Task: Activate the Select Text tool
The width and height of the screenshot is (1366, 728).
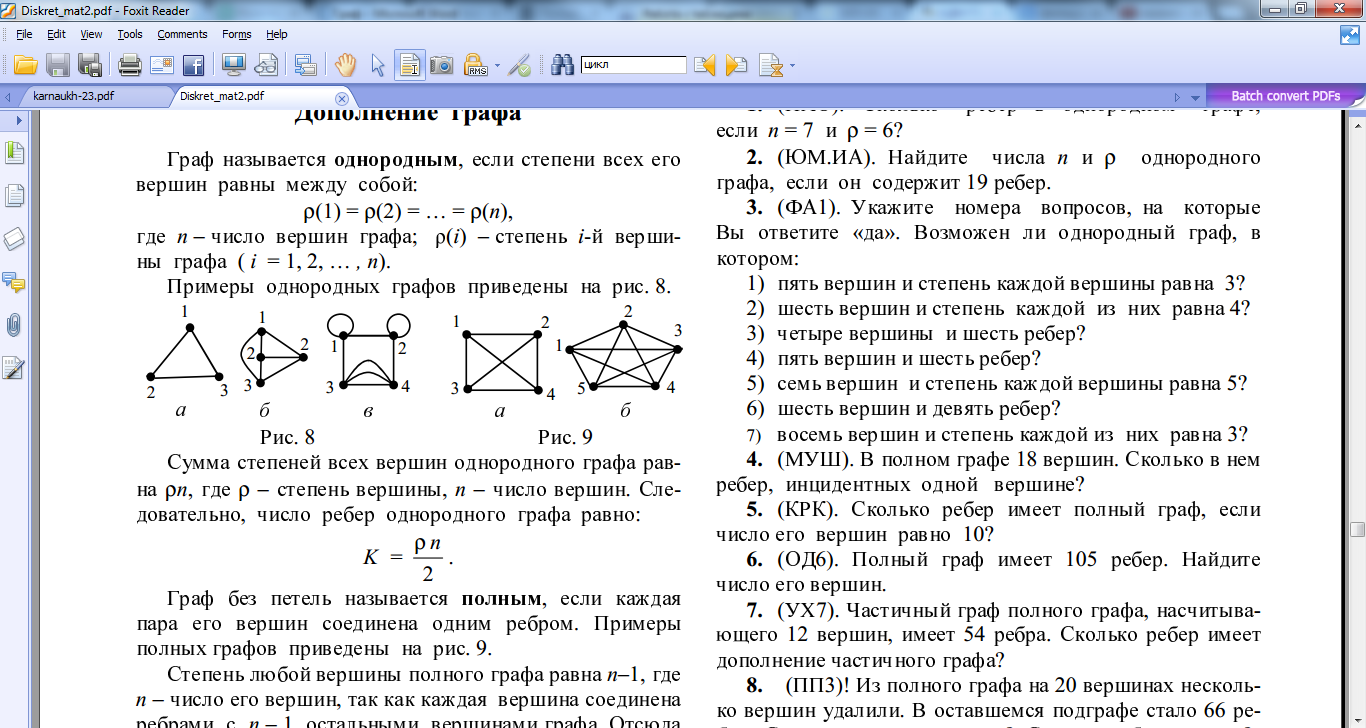Action: (409, 65)
